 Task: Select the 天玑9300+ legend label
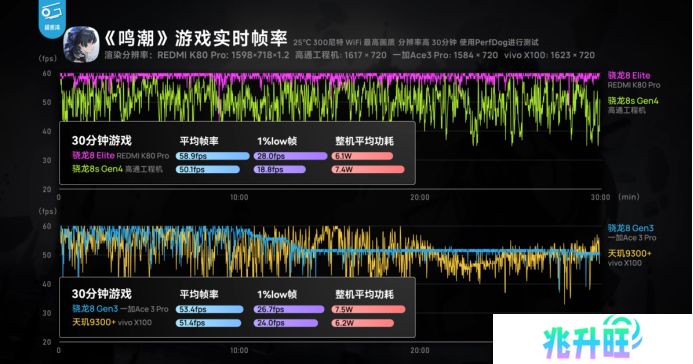point(629,253)
